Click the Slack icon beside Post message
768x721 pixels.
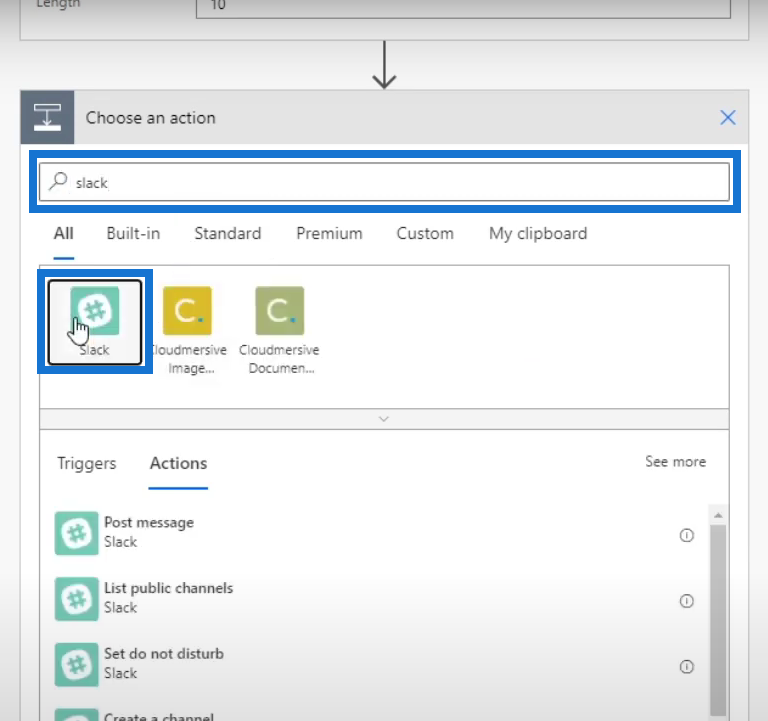[x=76, y=533]
